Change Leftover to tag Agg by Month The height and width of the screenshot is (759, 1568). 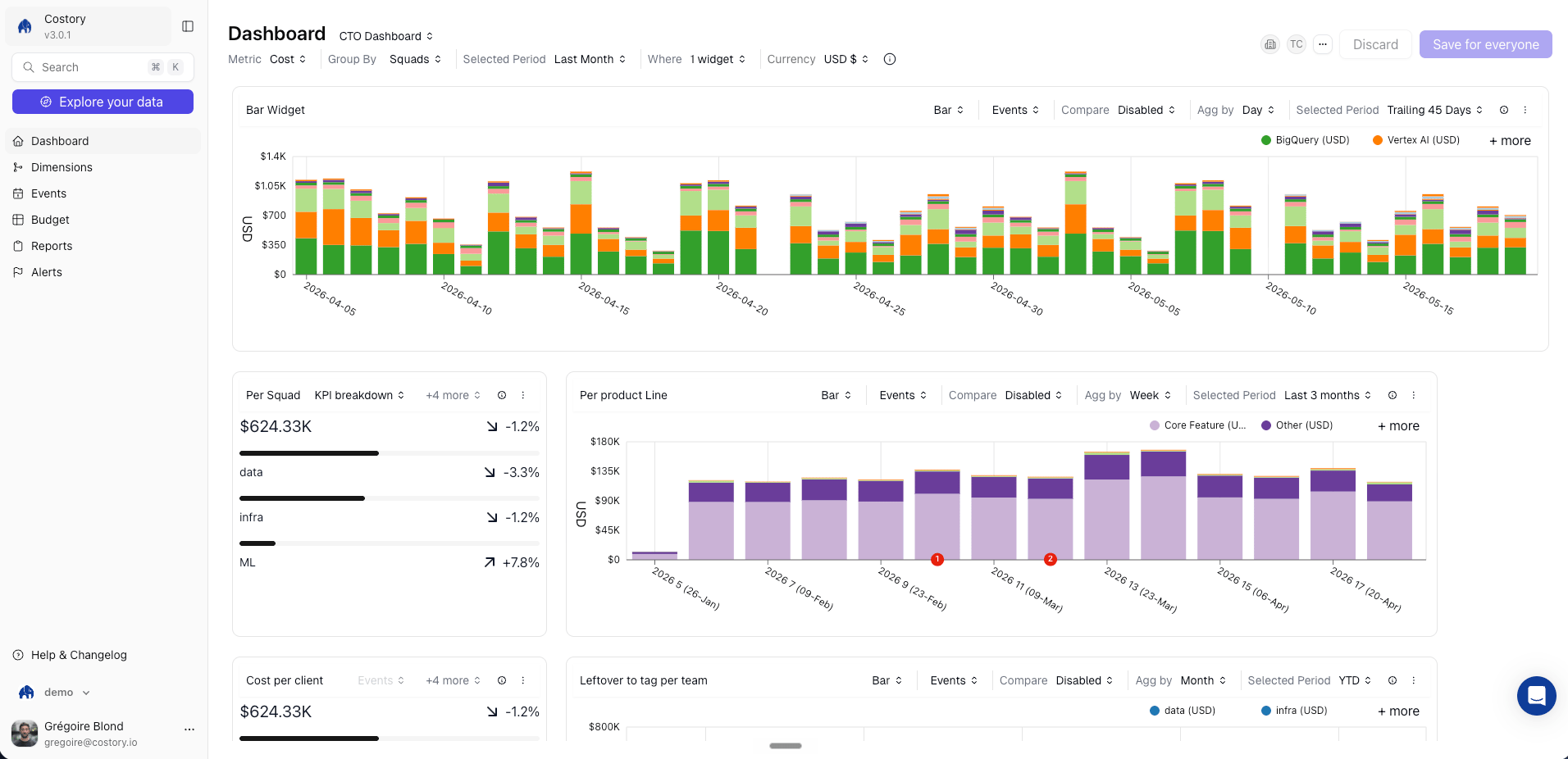click(1203, 680)
